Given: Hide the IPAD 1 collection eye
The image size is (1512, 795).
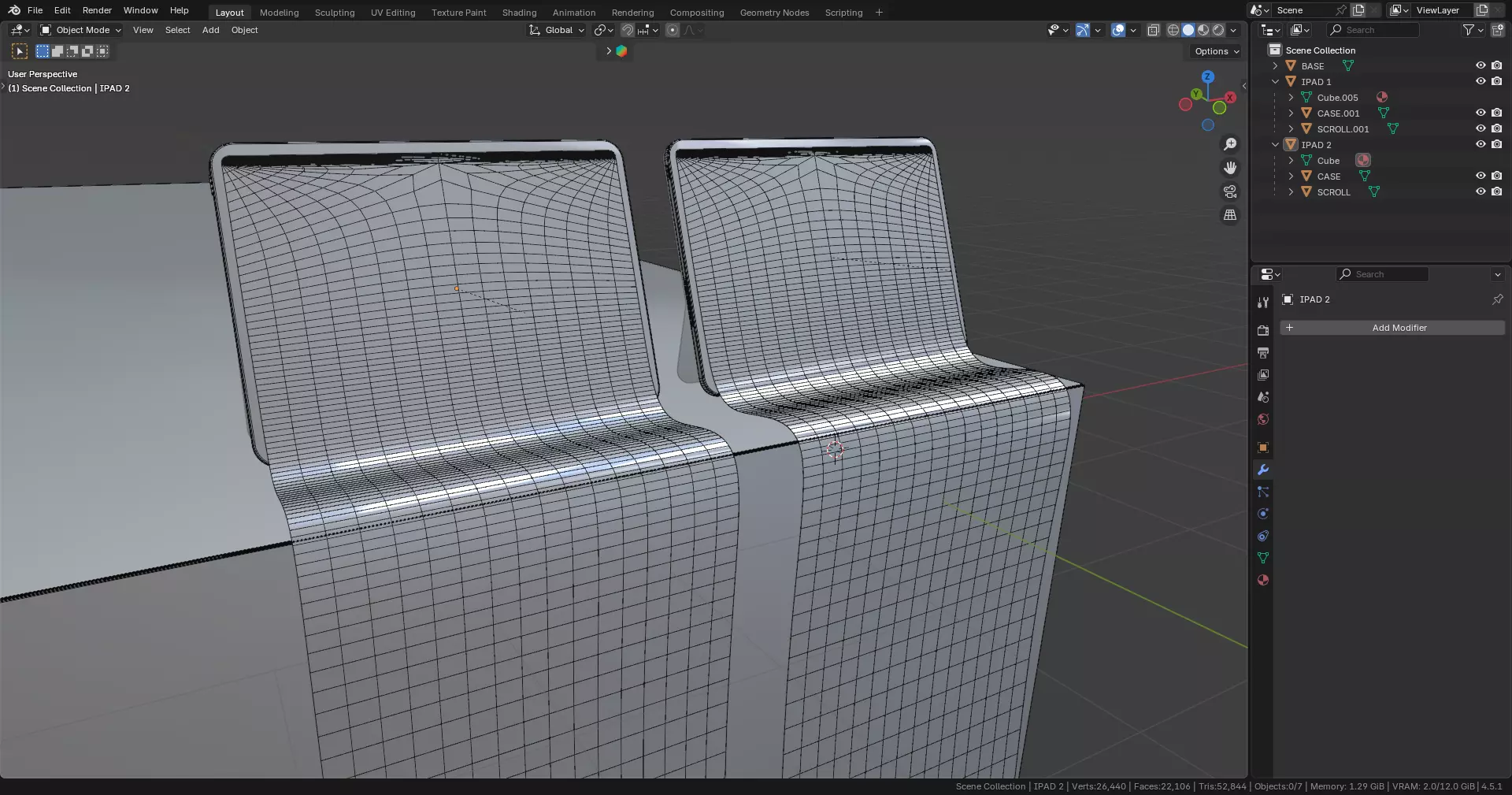Looking at the screenshot, I should pos(1480,81).
